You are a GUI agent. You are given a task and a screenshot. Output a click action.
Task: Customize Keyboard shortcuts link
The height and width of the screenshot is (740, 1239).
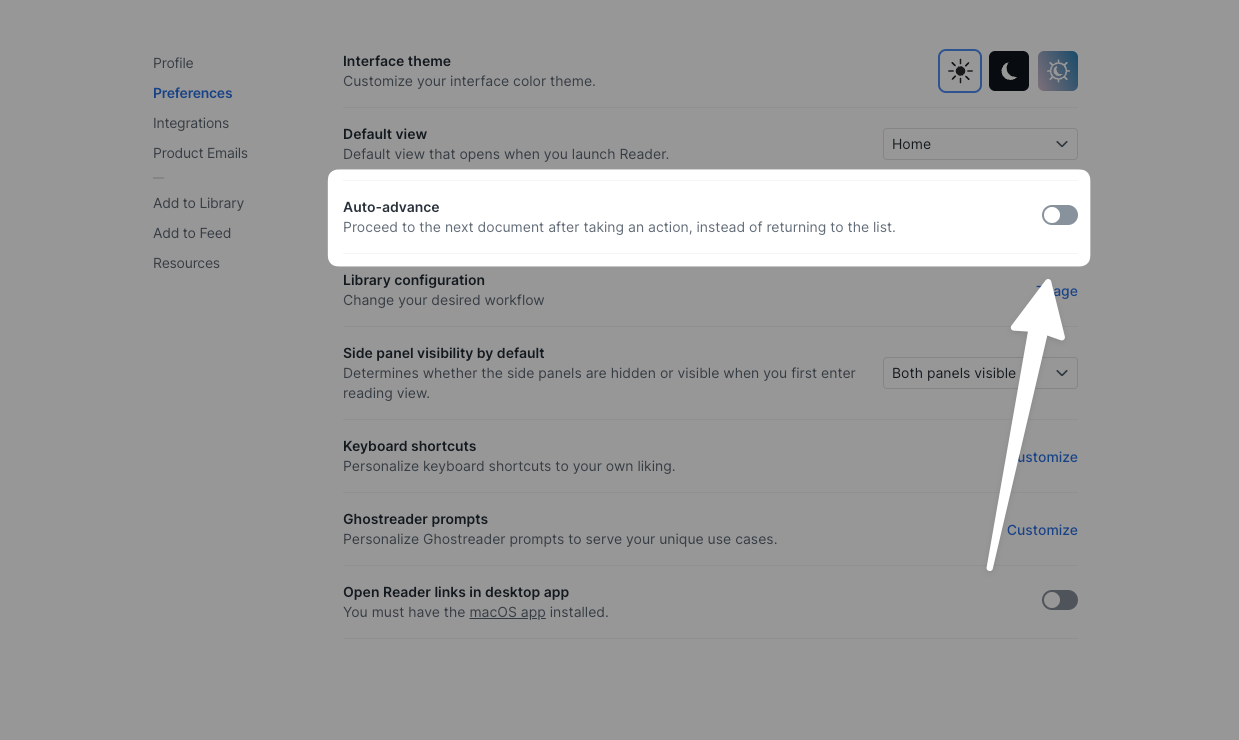[x=1046, y=457]
